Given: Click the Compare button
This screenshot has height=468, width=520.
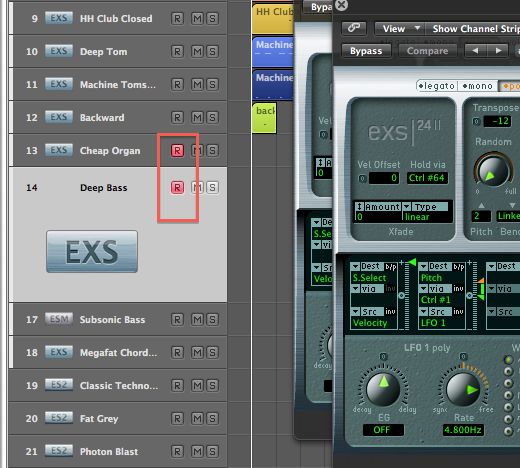Looking at the screenshot, I should (x=427, y=51).
